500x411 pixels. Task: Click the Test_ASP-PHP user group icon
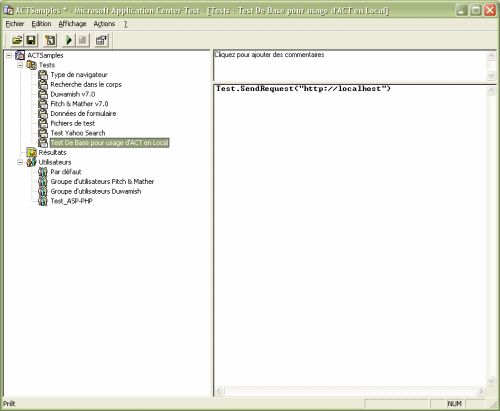point(43,201)
